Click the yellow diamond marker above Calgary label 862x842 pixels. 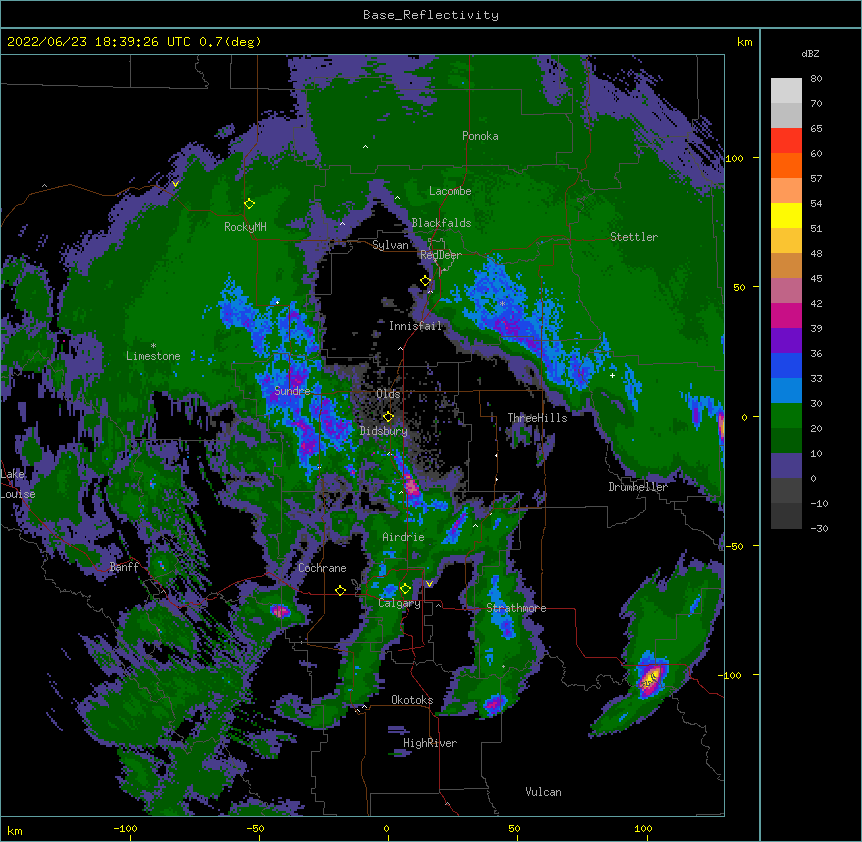pyautogui.click(x=405, y=589)
